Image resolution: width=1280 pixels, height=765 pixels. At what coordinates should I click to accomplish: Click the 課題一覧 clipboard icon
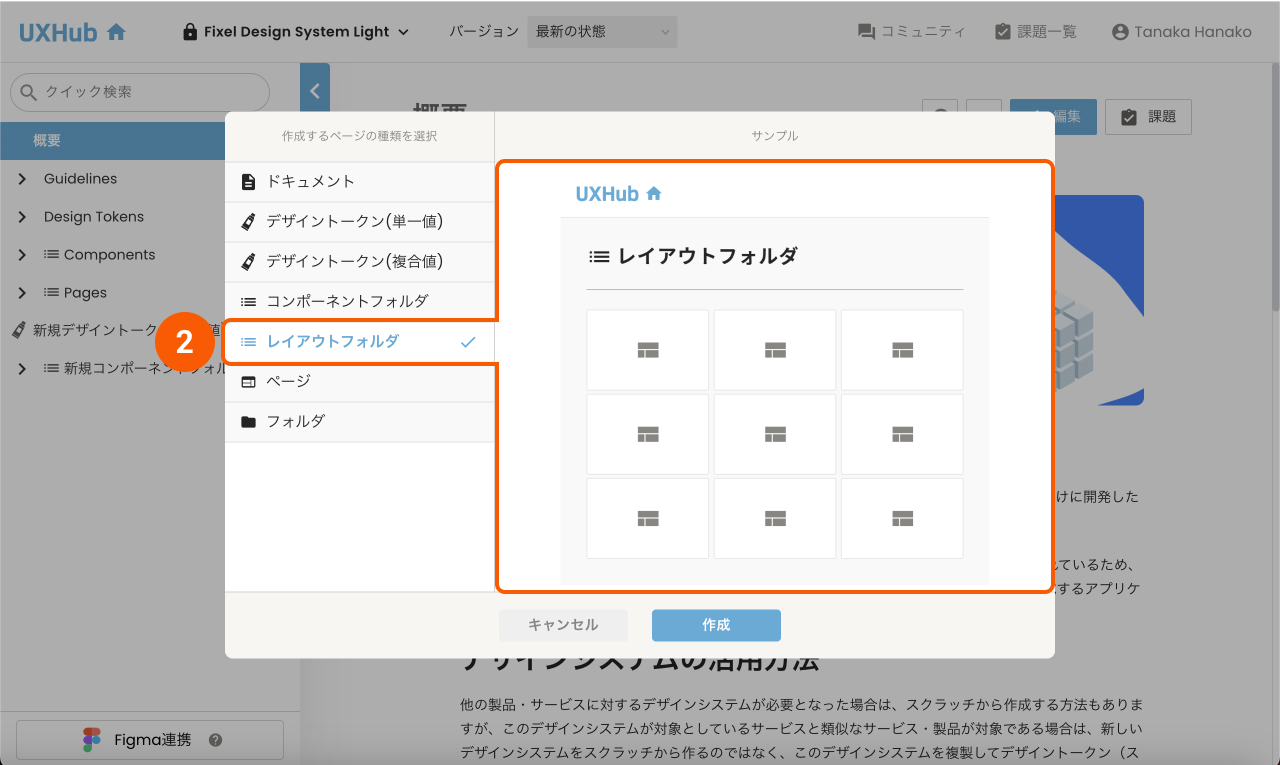coord(1001,31)
